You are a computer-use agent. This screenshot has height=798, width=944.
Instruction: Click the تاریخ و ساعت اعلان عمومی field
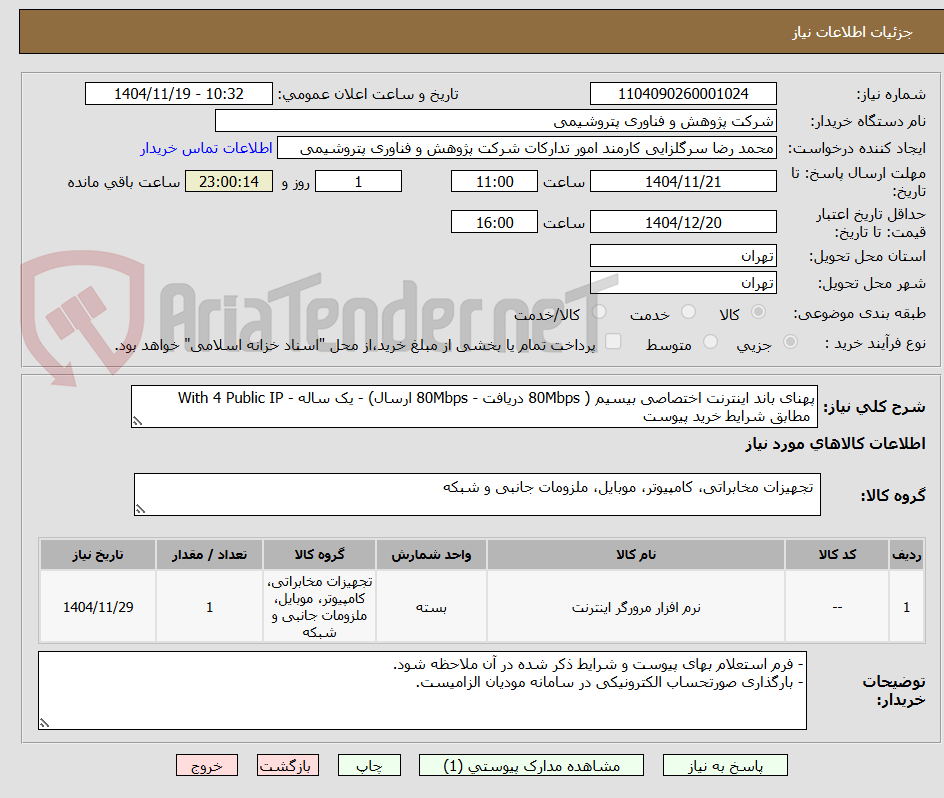click(178, 93)
